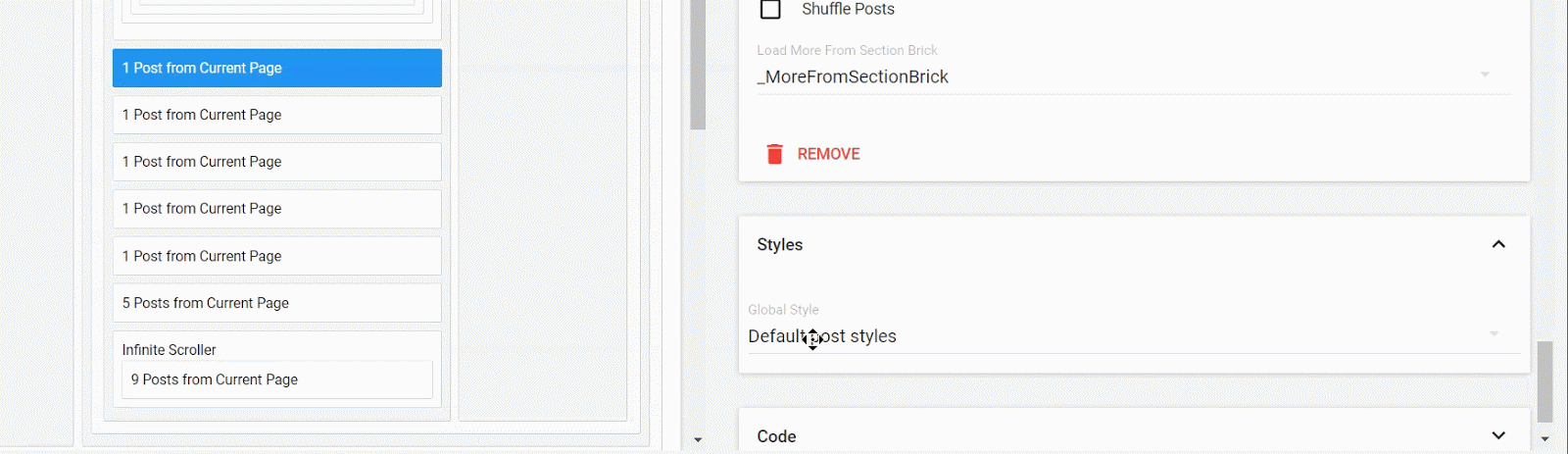Click the Load More From Section Brick arrow
This screenshot has width=1568, height=454.
1484,75
